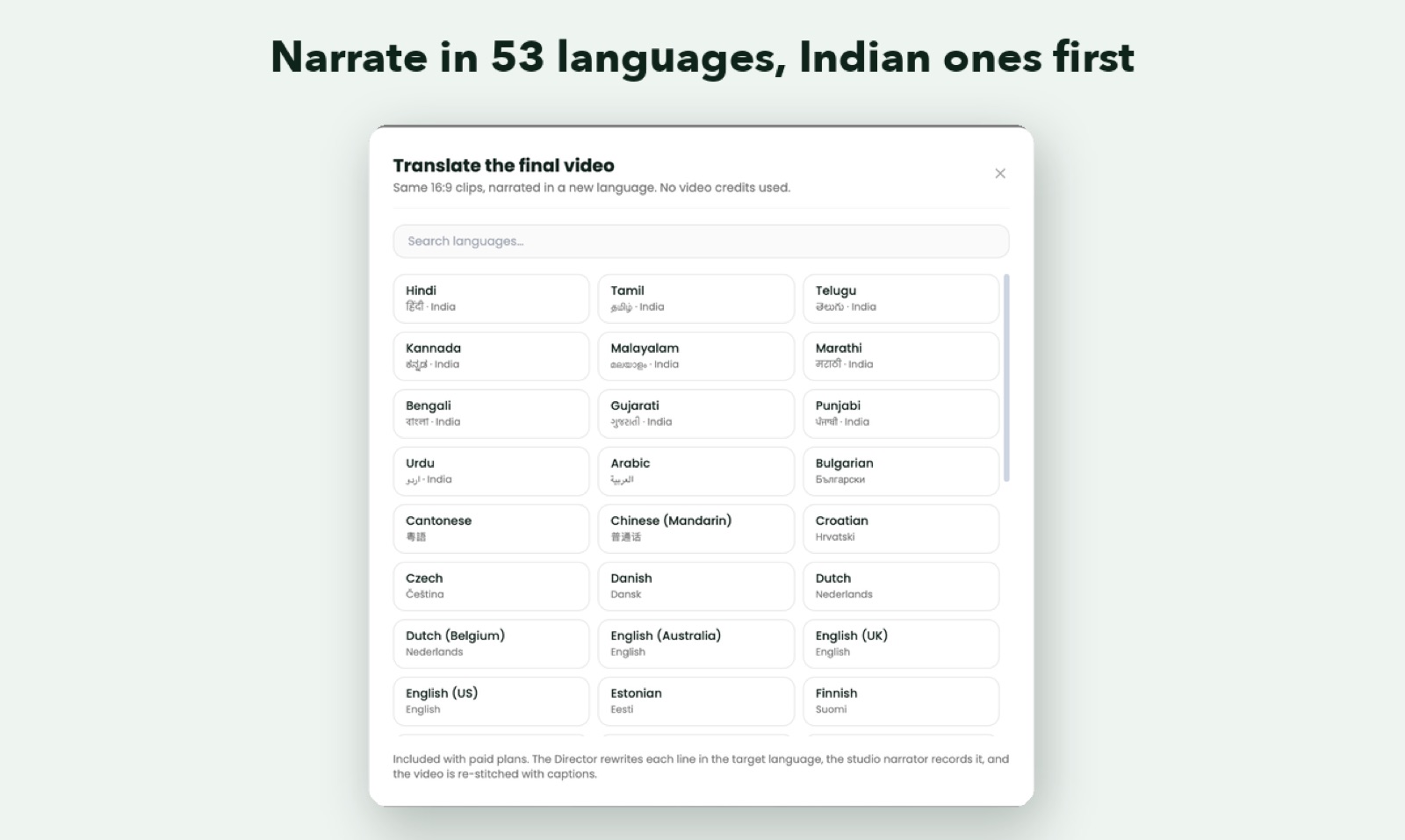Choose Tamil as narration language
This screenshot has width=1405, height=840.
click(695, 298)
